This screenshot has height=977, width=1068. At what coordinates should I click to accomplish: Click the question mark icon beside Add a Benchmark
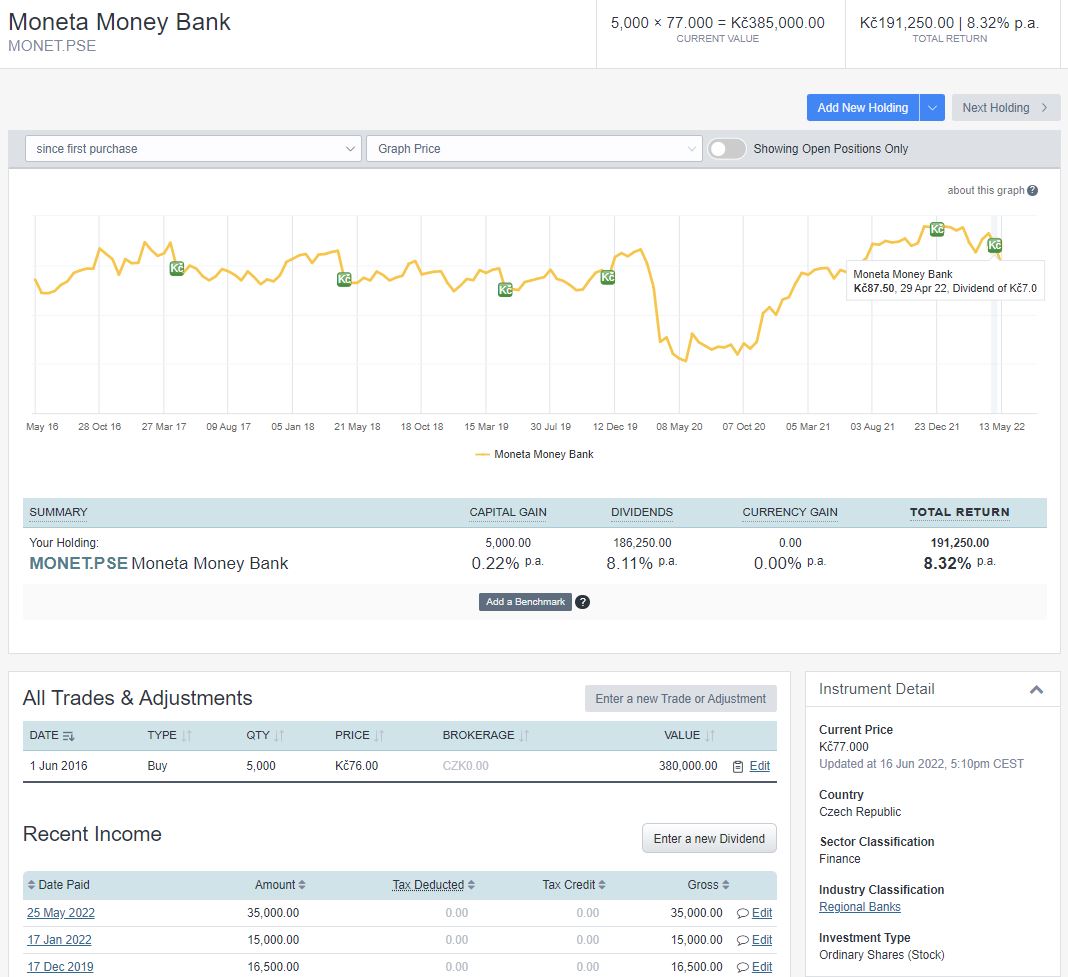pyautogui.click(x=582, y=602)
